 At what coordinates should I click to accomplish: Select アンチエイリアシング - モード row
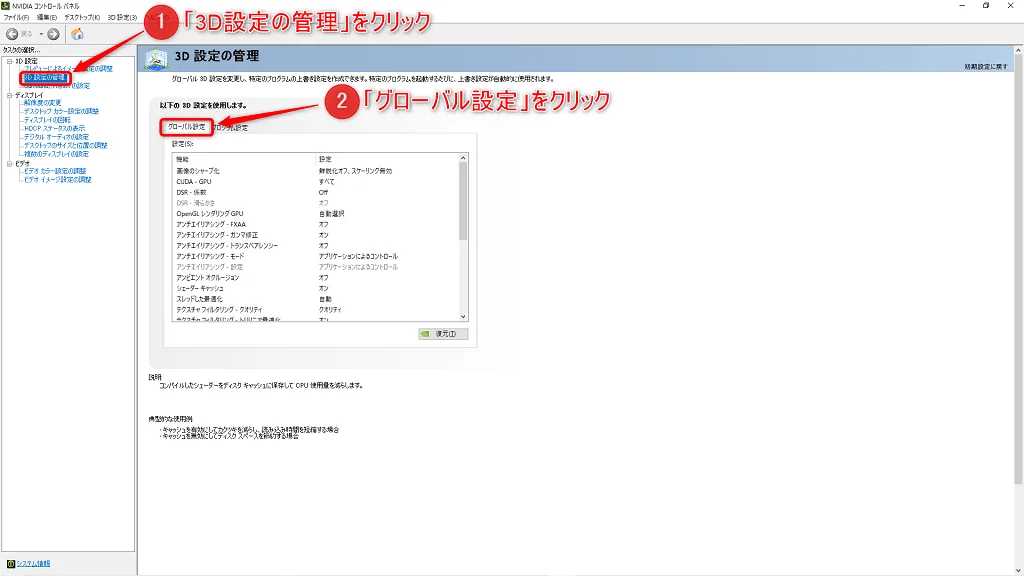(316, 256)
